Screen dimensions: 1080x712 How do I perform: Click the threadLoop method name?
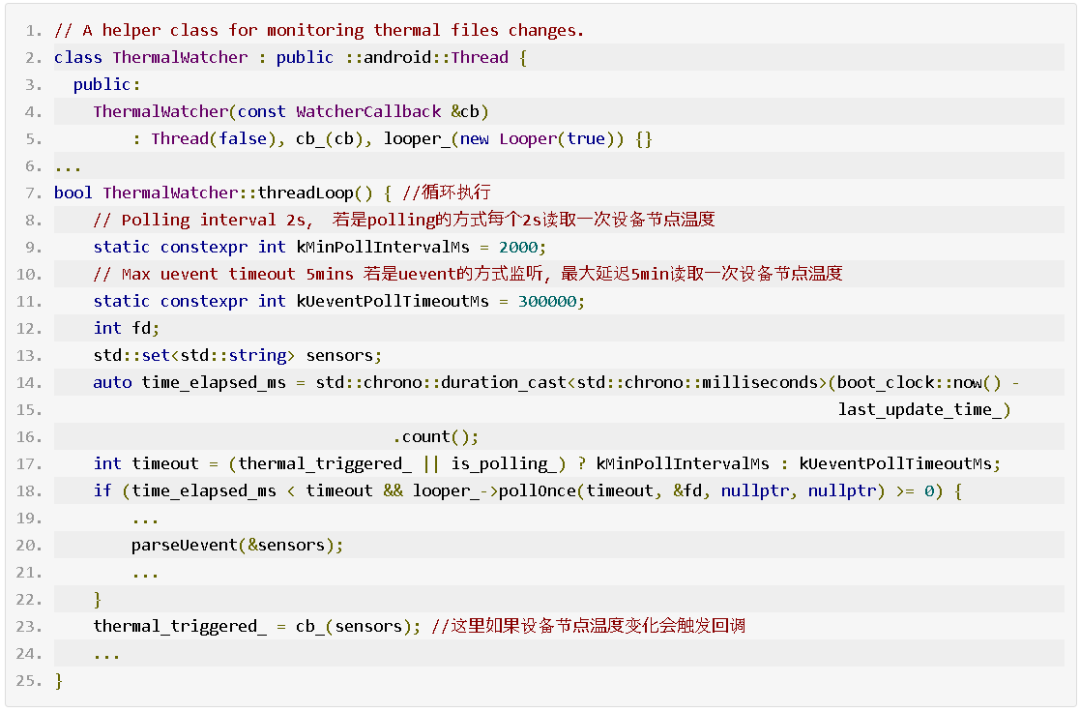pos(306,193)
